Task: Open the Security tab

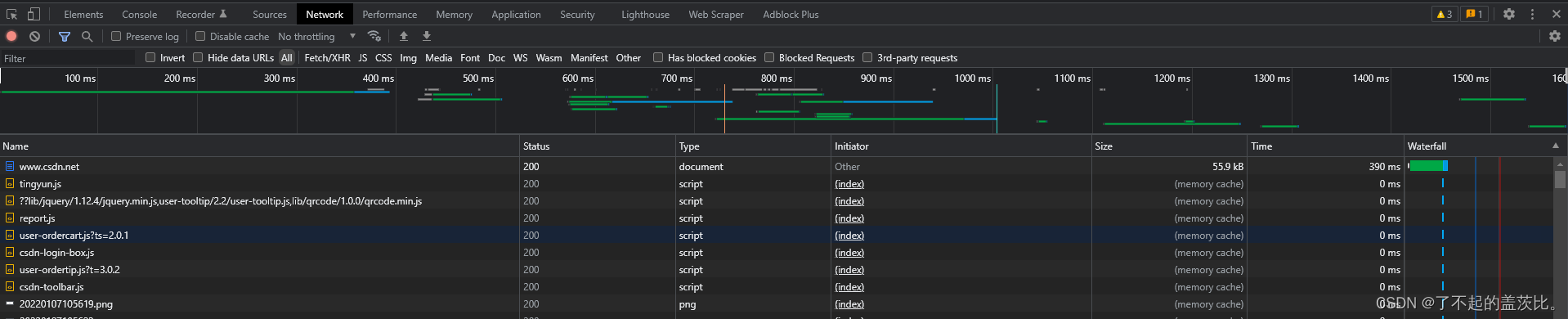Action: (x=577, y=14)
